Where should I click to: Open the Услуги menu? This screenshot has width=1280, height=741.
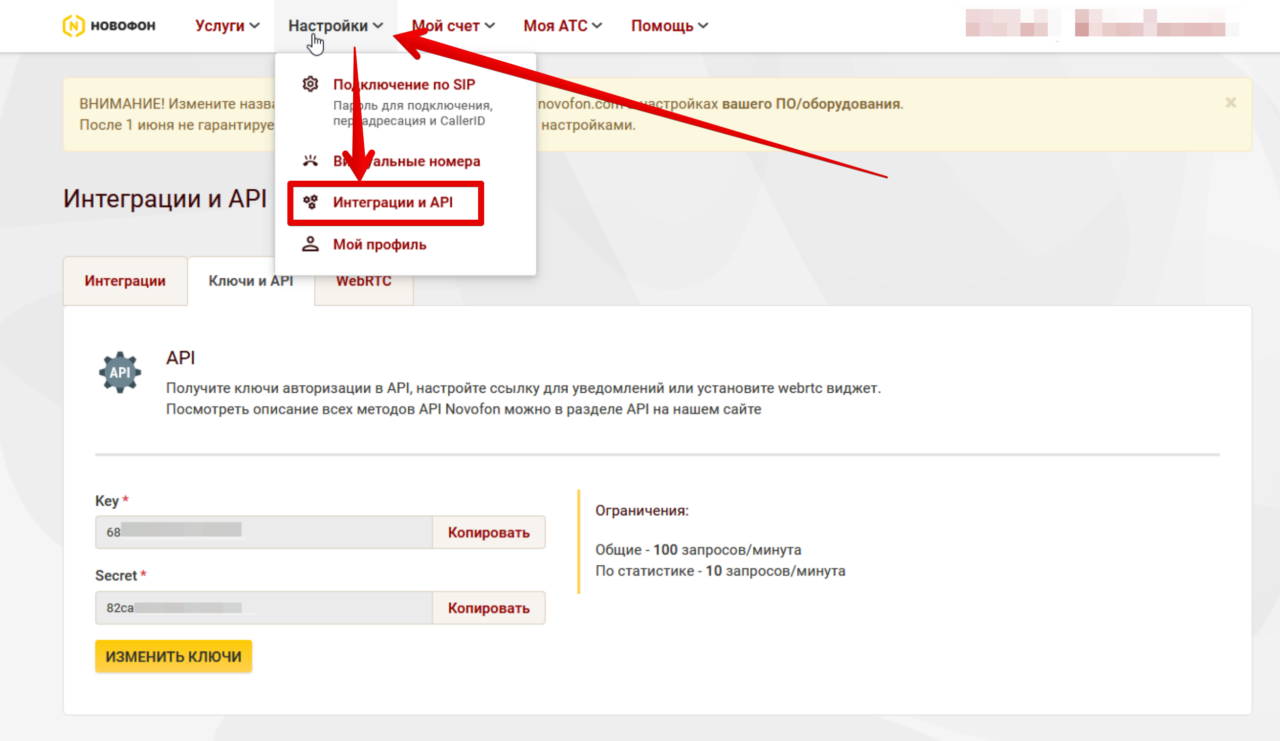tap(227, 26)
